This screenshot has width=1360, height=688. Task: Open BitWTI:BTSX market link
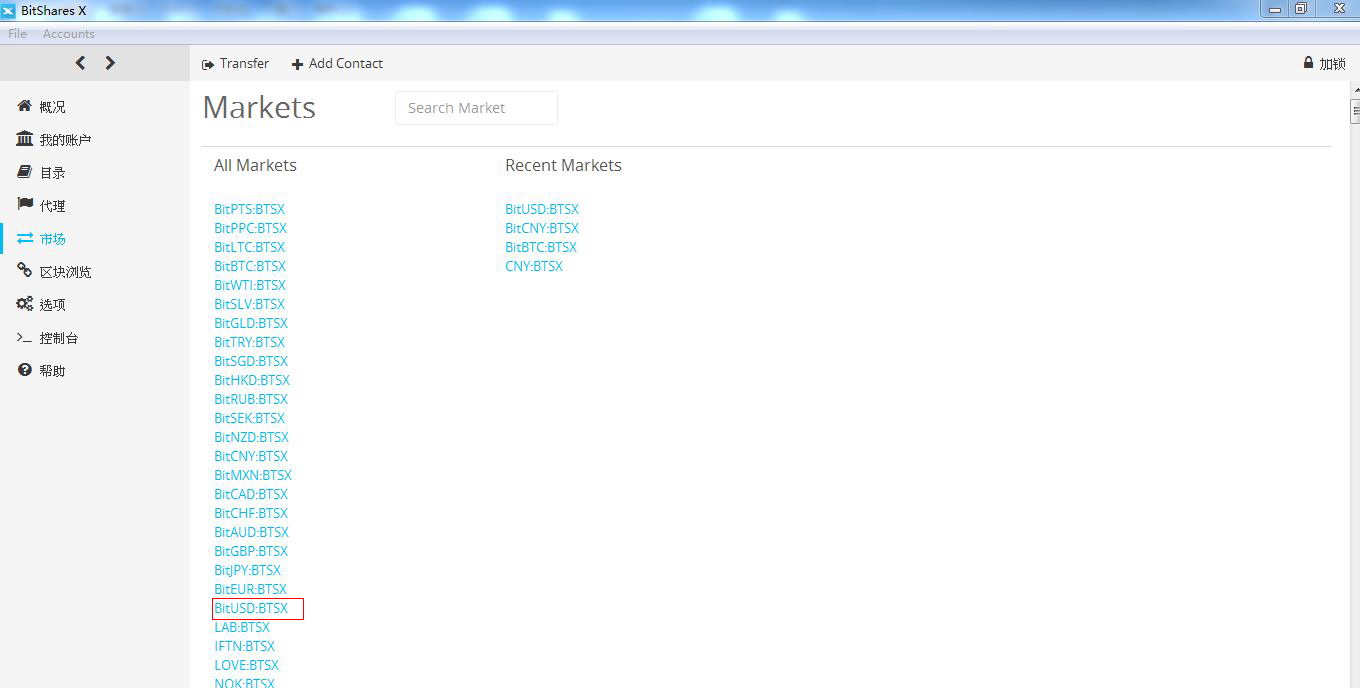(250, 285)
